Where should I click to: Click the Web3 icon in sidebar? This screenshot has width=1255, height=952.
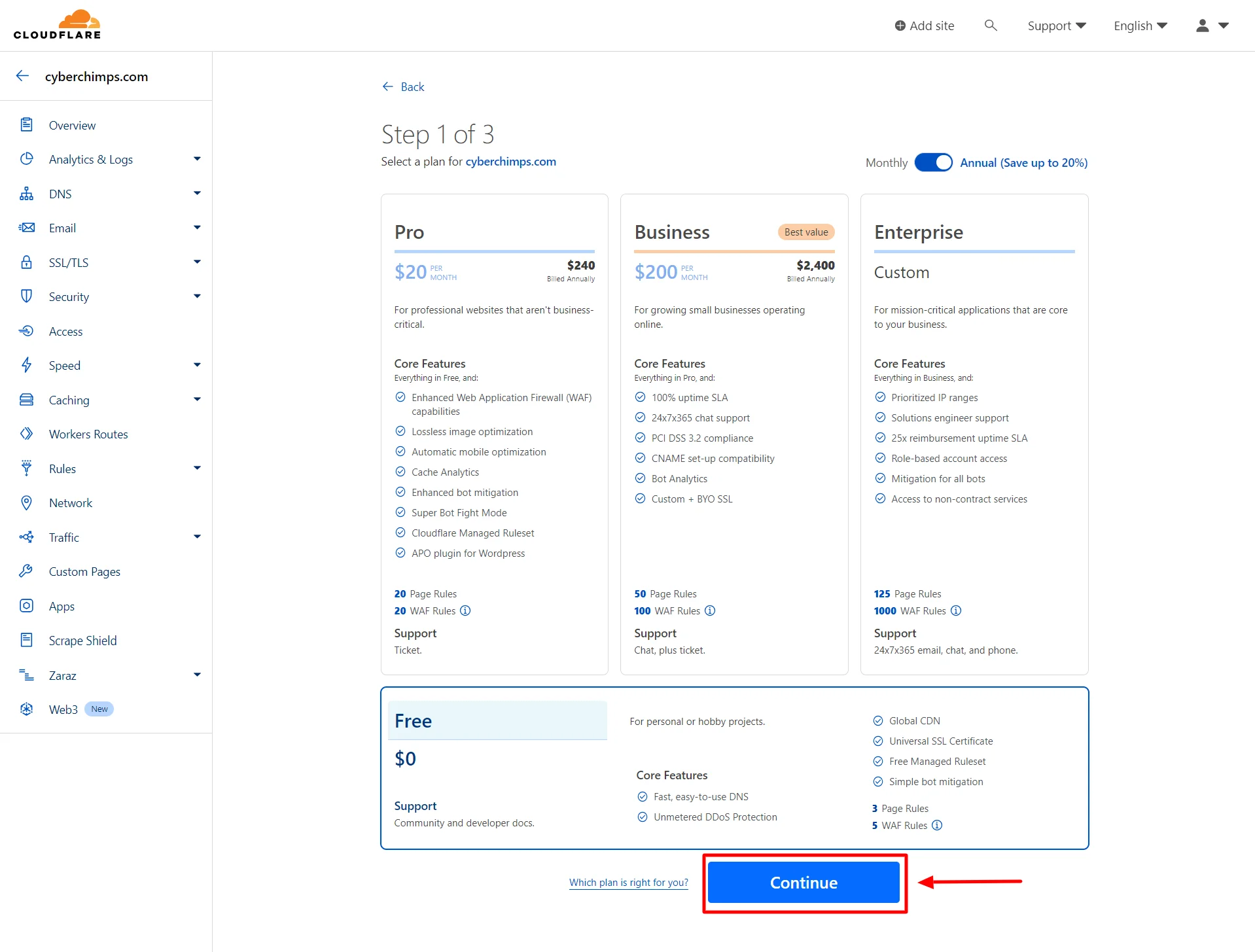pyautogui.click(x=26, y=709)
